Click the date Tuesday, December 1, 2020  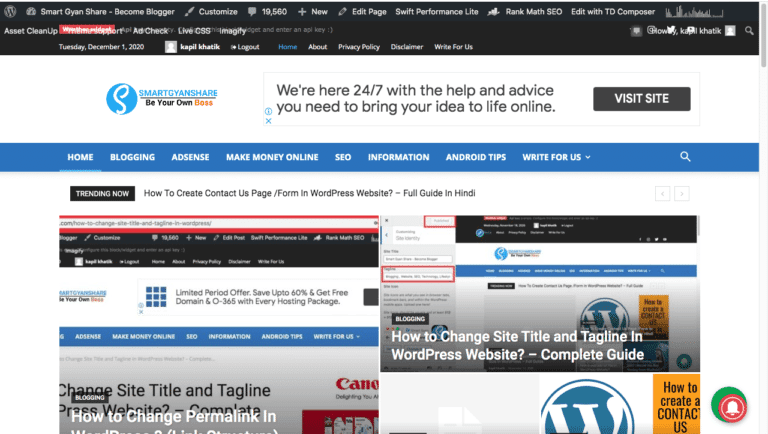click(101, 47)
